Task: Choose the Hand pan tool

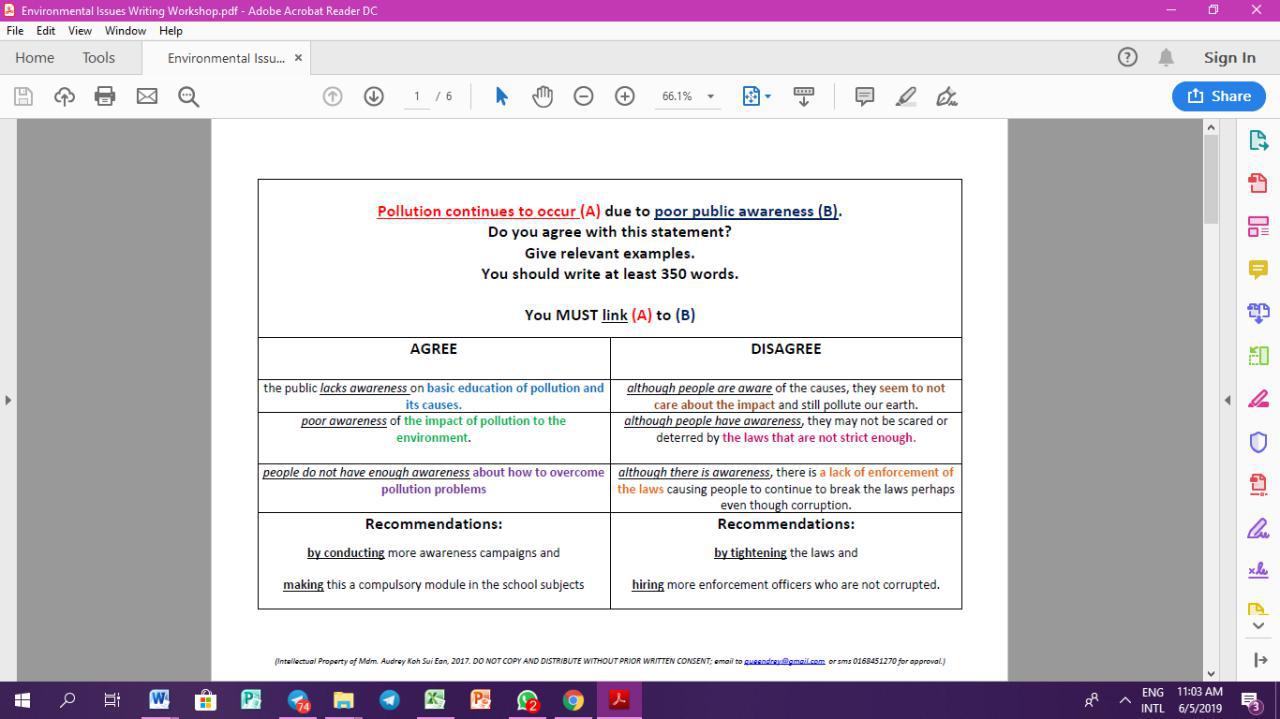Action: [x=542, y=96]
